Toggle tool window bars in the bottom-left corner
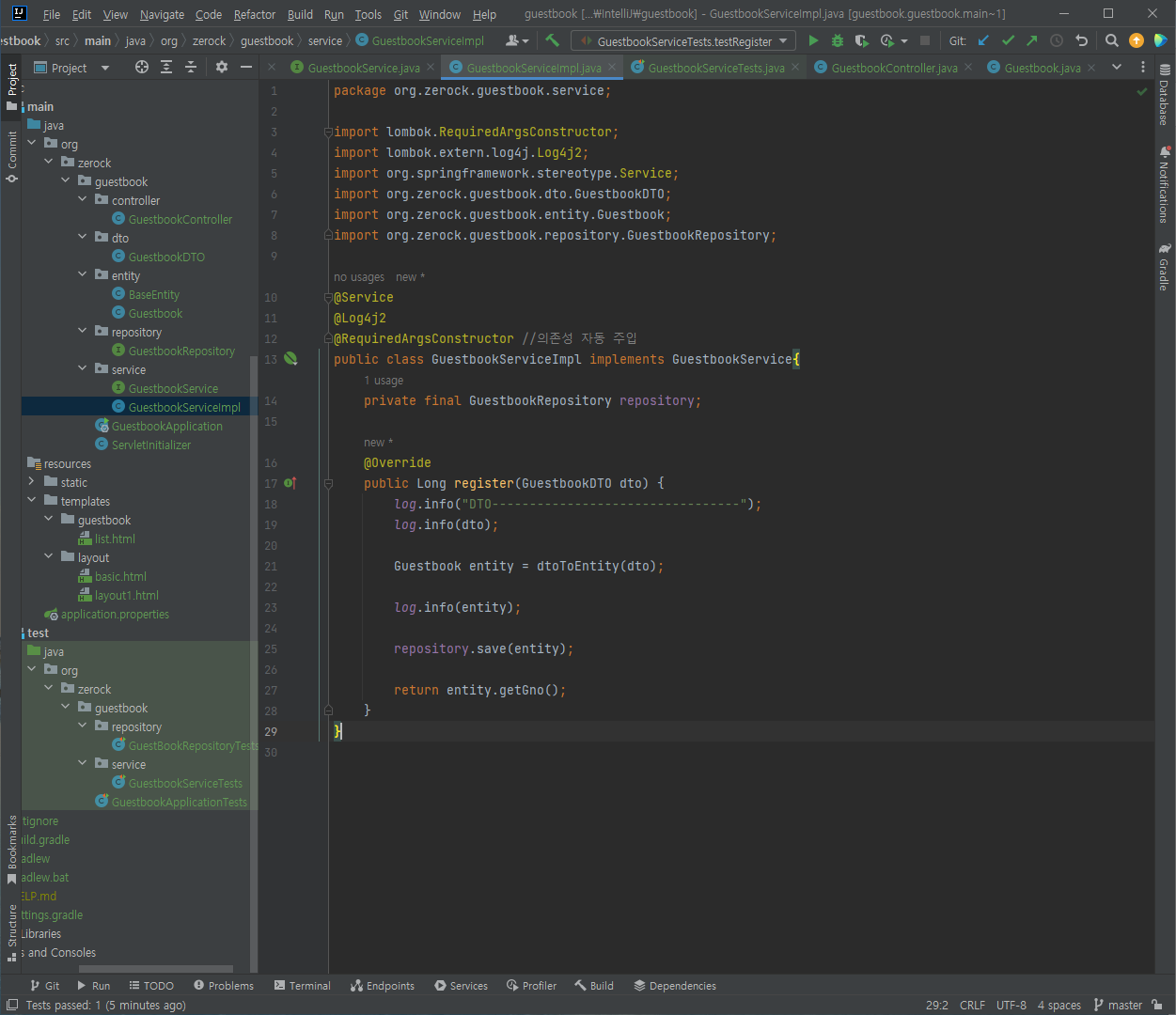Image resolution: width=1176 pixels, height=1015 pixels. 11,1005
